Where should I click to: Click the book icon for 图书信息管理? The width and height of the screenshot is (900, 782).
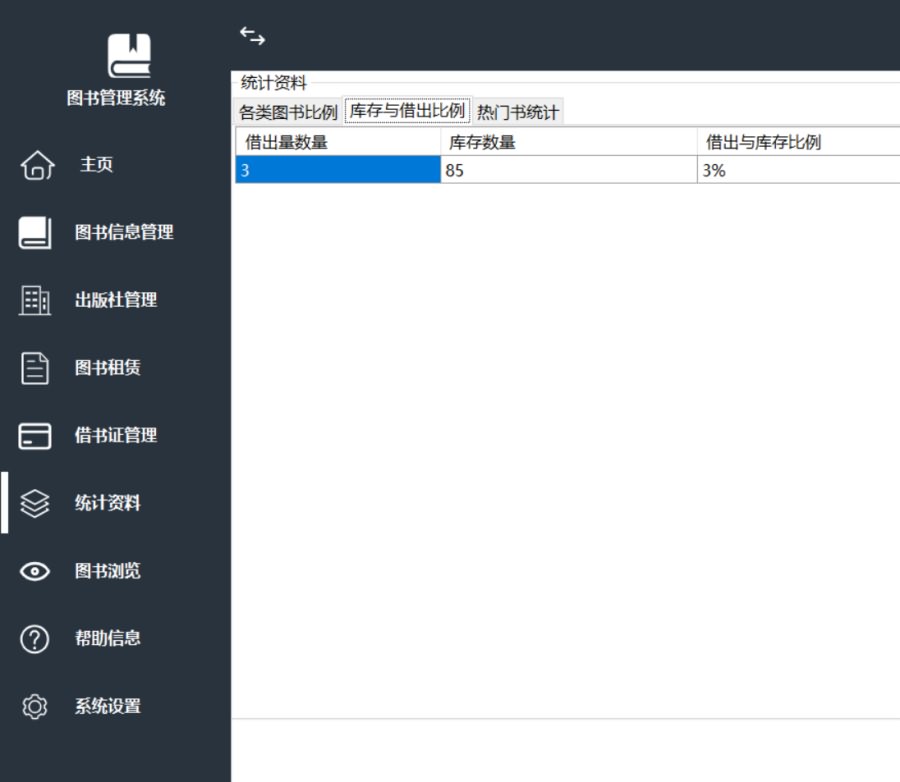click(x=35, y=233)
